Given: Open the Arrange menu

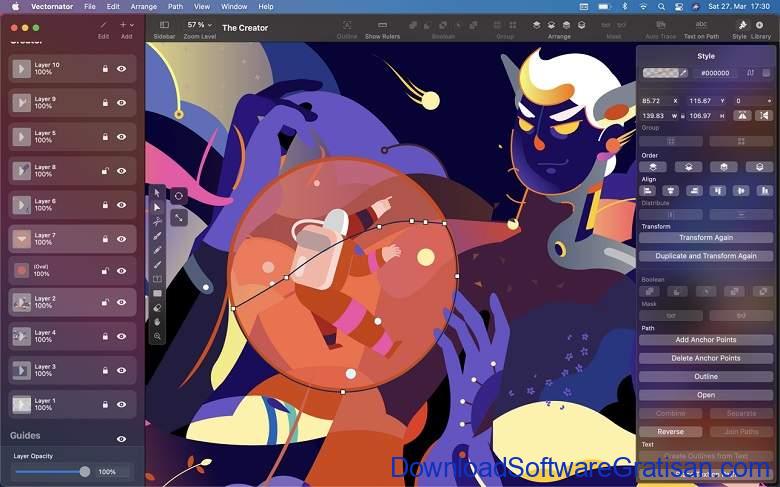Looking at the screenshot, I should [144, 6].
